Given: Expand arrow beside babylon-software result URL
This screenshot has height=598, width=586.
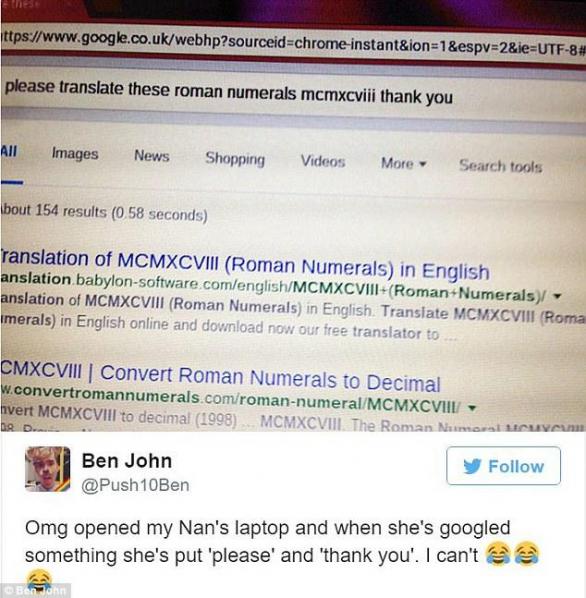Looking at the screenshot, I should click(557, 296).
